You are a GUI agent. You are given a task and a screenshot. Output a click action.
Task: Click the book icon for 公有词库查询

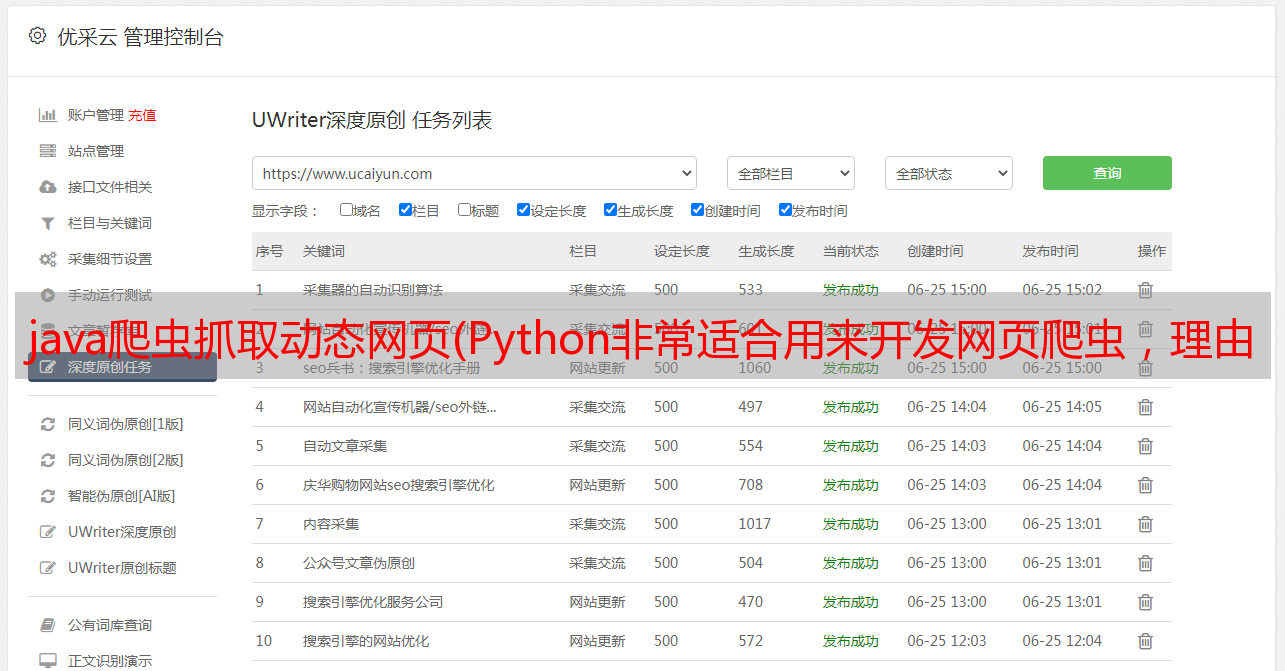47,625
